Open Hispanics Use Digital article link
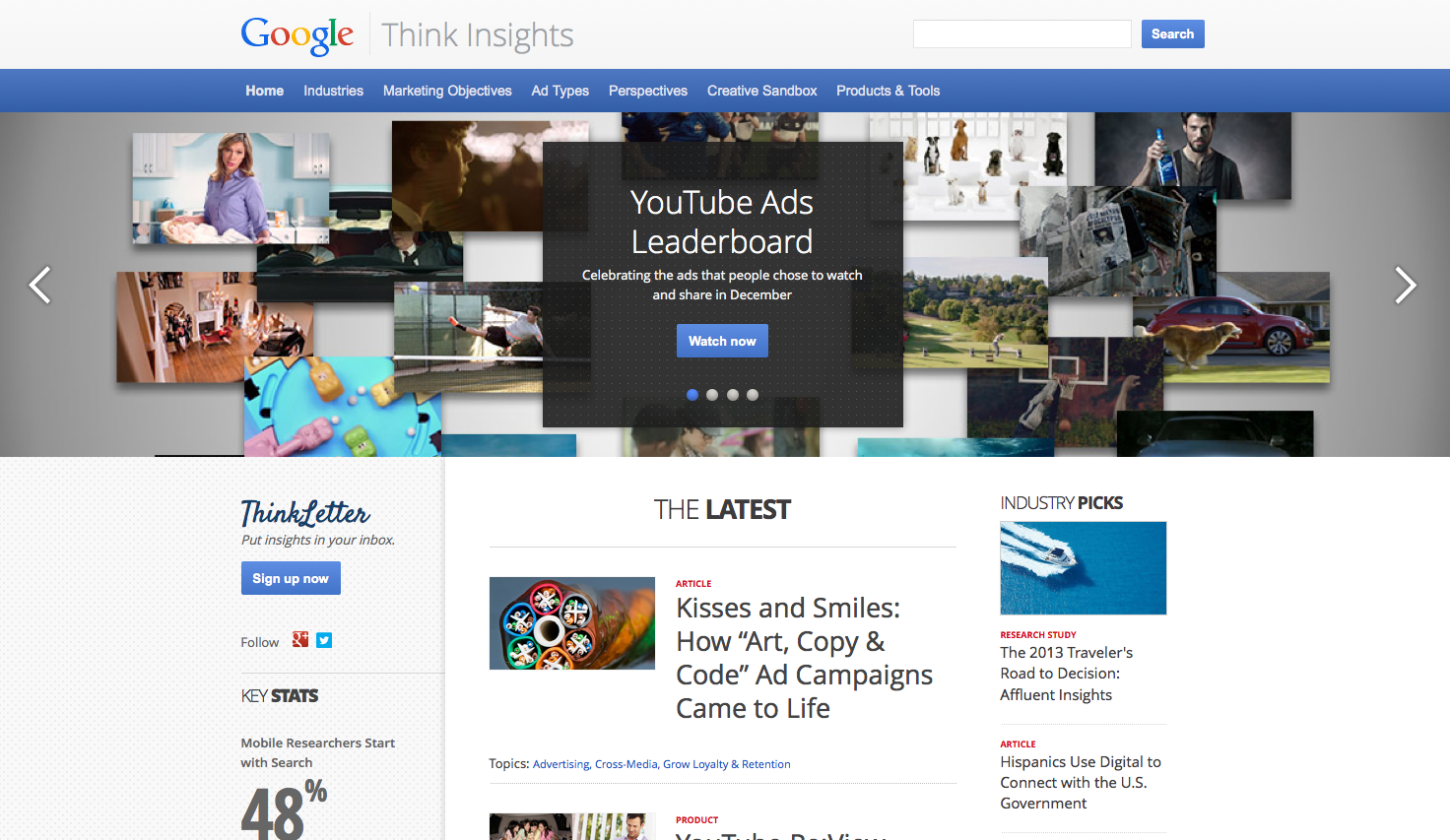1450x840 pixels. point(1081,783)
